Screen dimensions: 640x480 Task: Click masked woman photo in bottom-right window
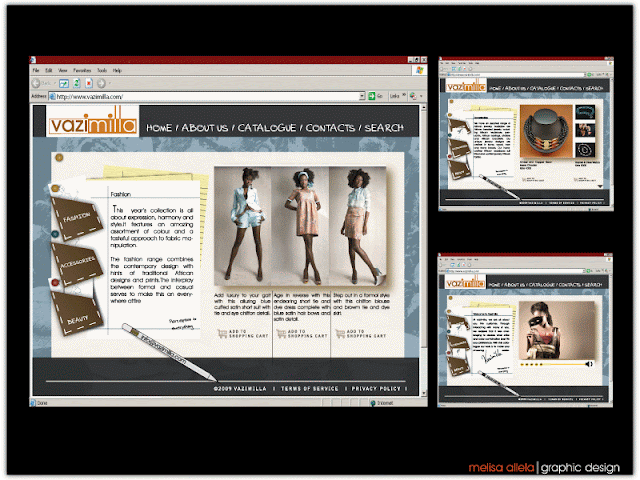[x=557, y=331]
